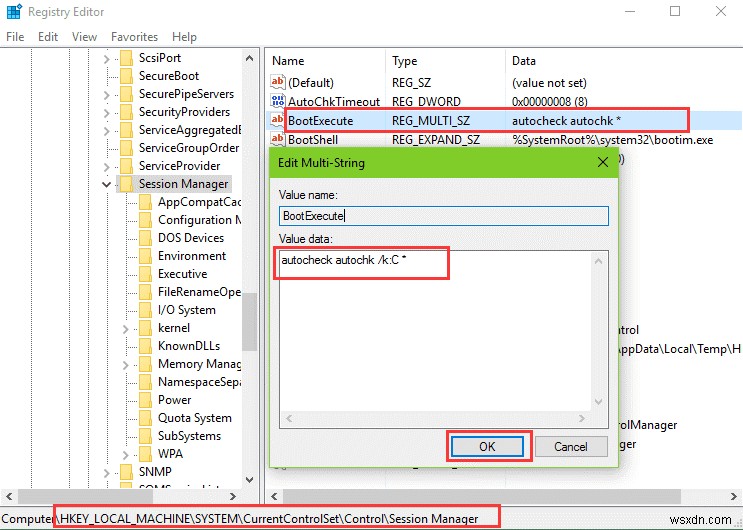Click the tree pane scroll-up arrow

coord(249,59)
